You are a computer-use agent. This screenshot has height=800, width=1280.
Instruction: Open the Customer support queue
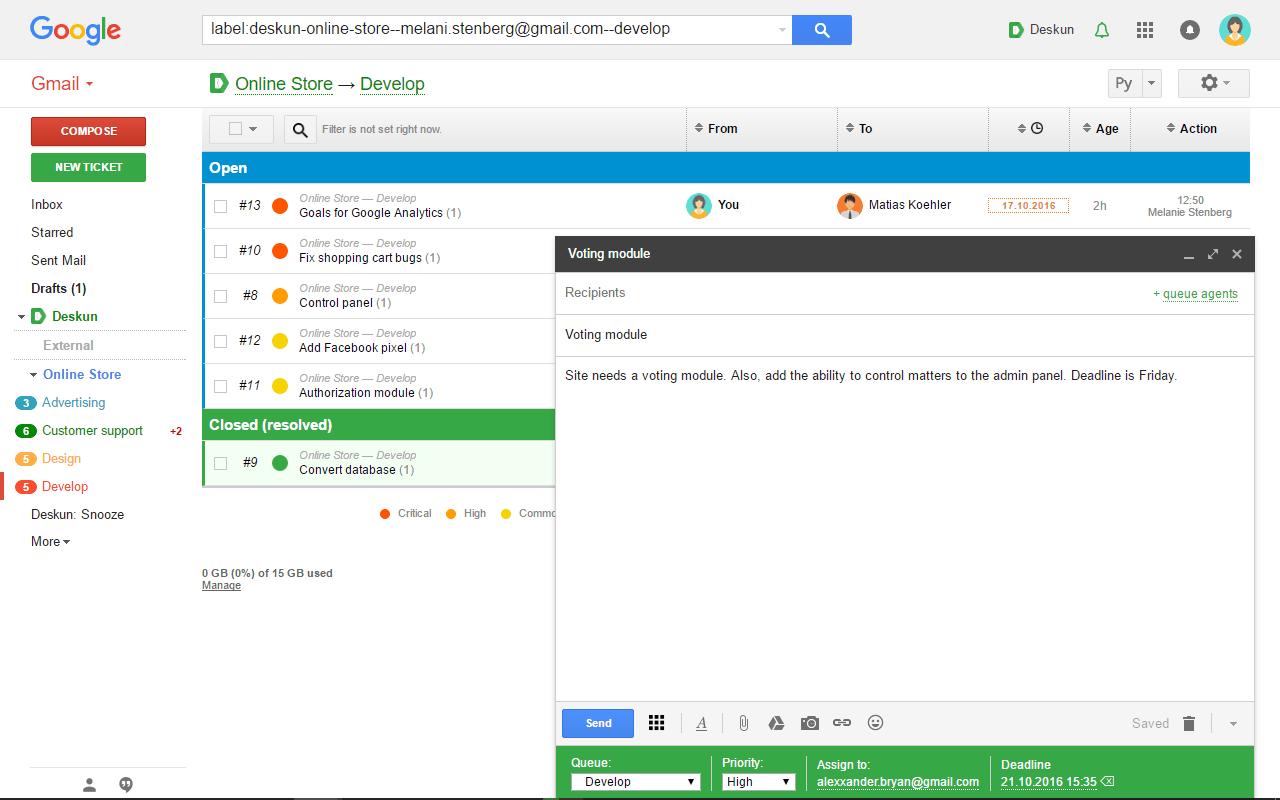92,430
